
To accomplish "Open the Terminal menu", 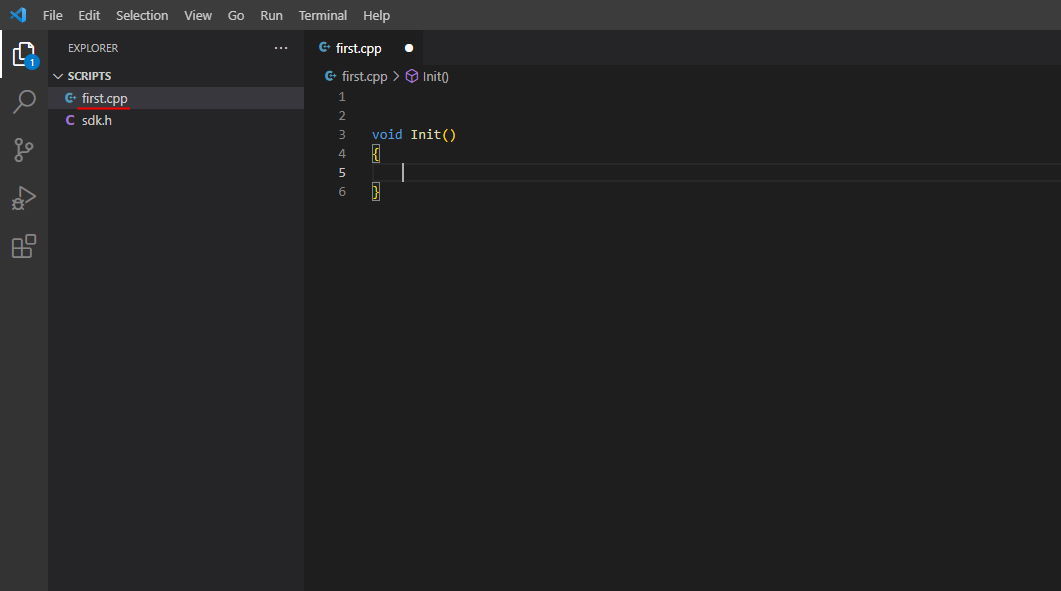I will (x=323, y=15).
